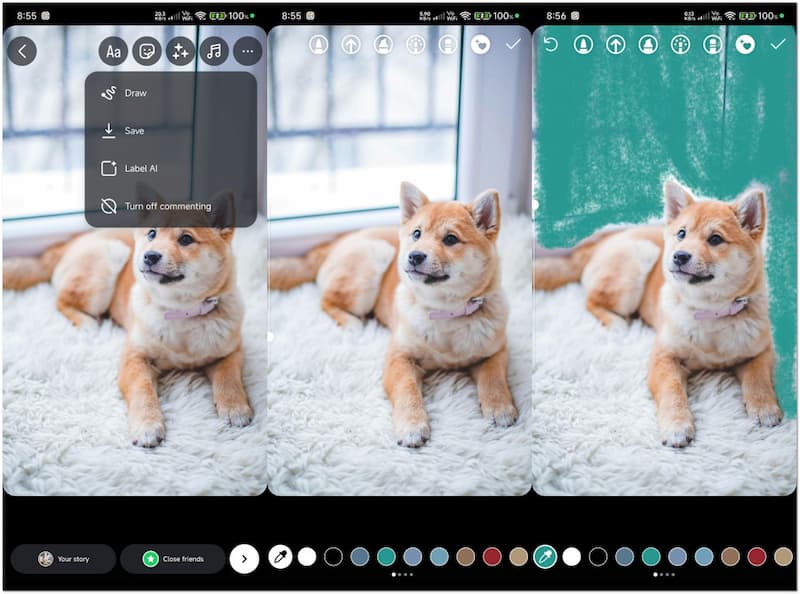This screenshot has width=800, height=594.
Task: Toggle the Your story audience option
Action: [x=64, y=559]
